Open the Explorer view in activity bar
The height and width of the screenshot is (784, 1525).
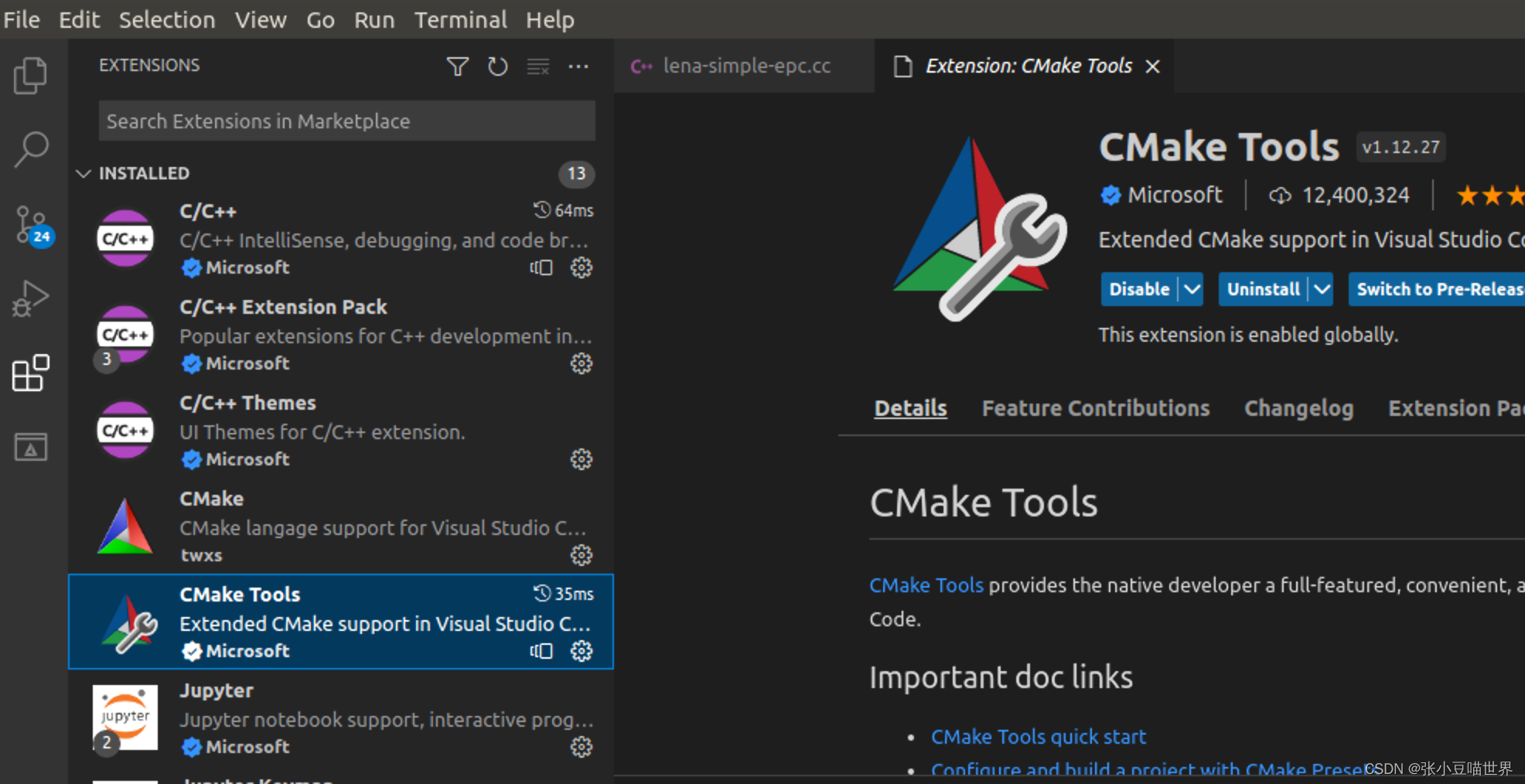(31, 76)
